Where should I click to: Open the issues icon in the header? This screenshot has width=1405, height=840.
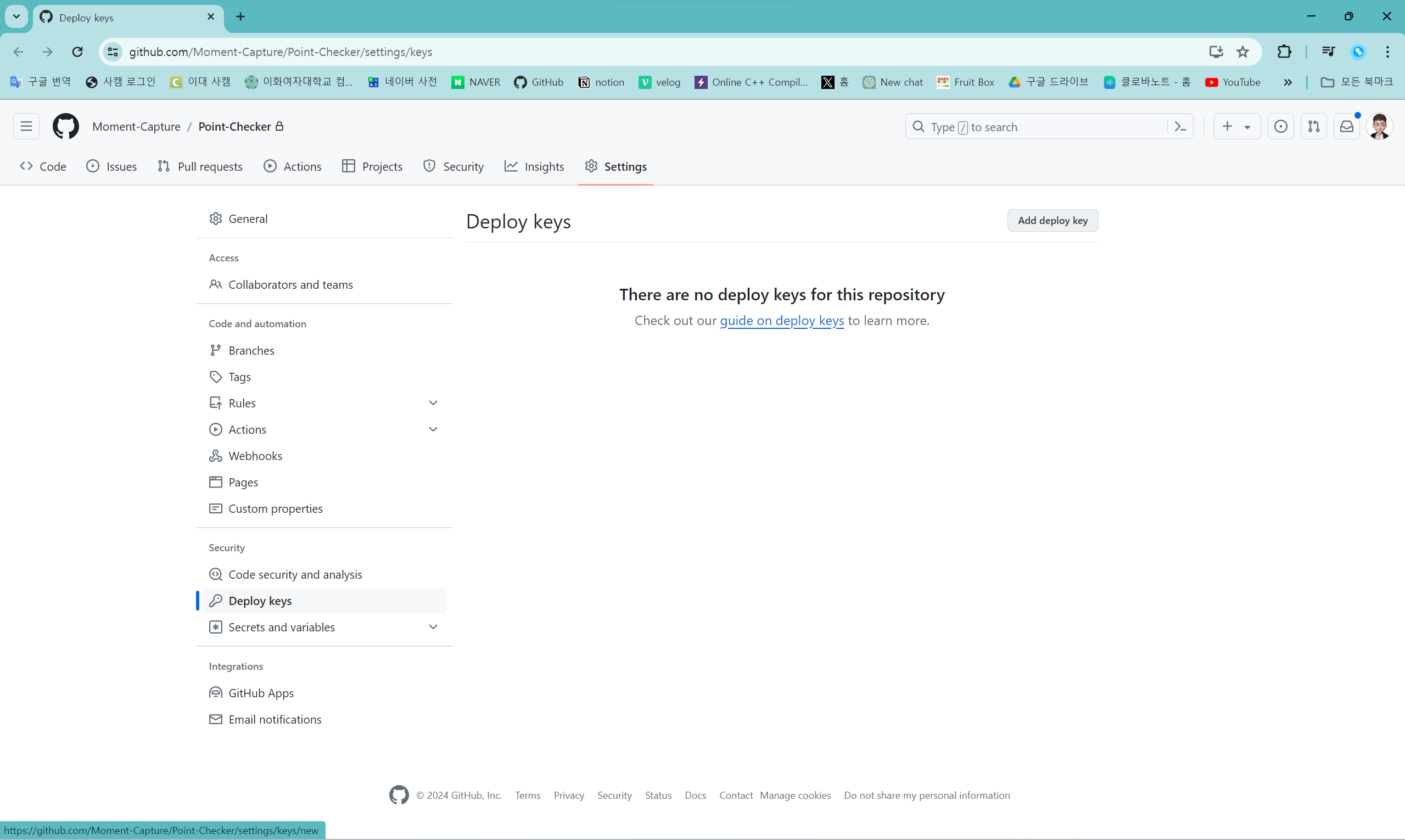tap(1280, 126)
